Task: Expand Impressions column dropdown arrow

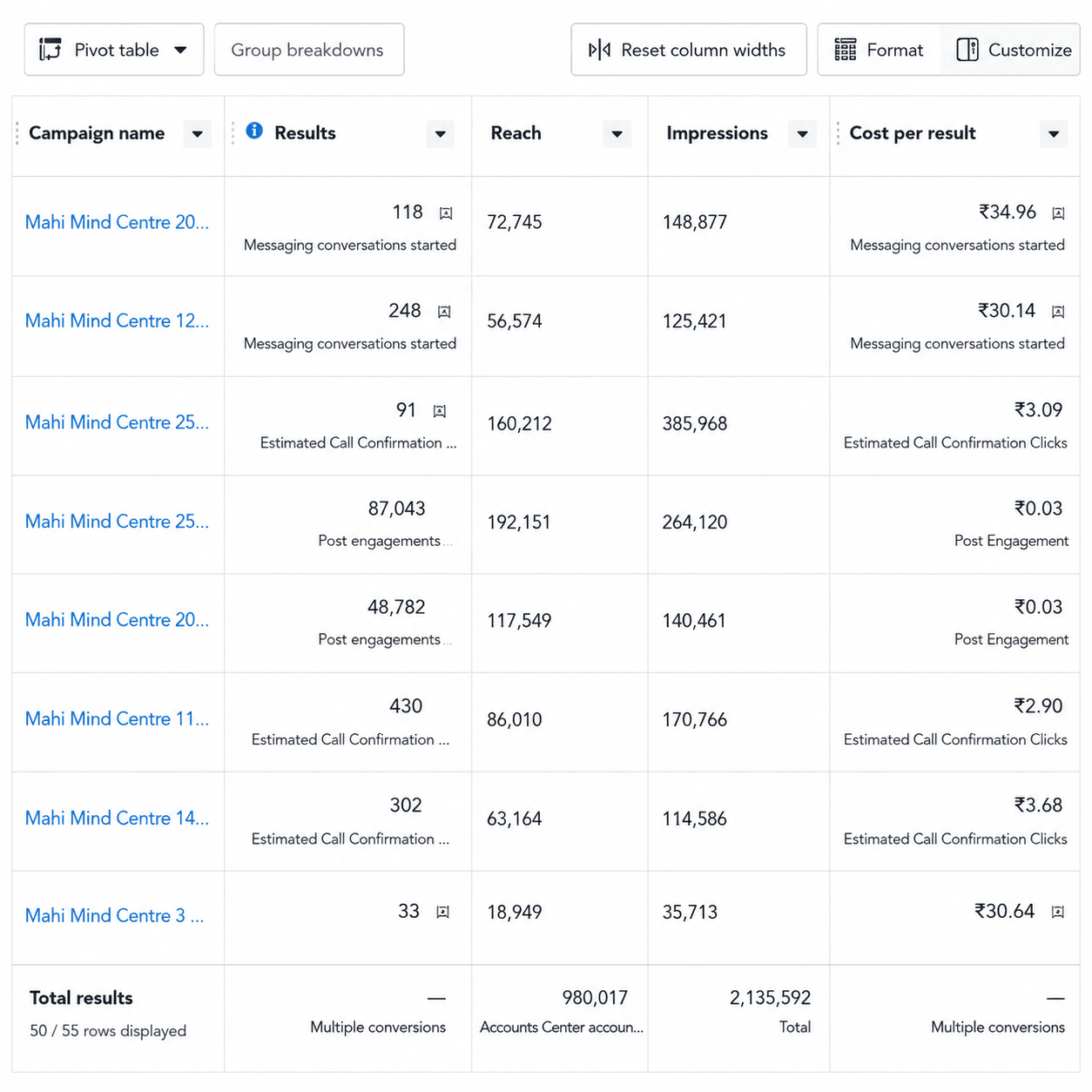Action: coord(802,134)
